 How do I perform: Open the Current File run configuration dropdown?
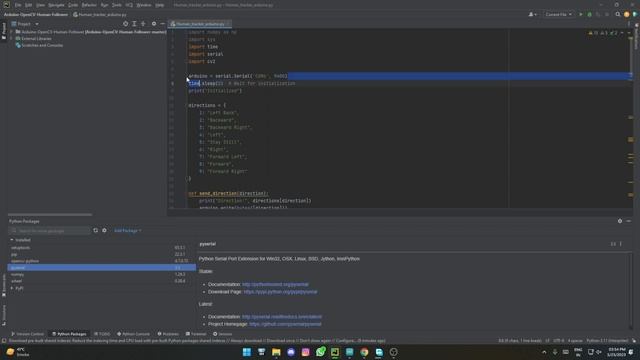558,14
